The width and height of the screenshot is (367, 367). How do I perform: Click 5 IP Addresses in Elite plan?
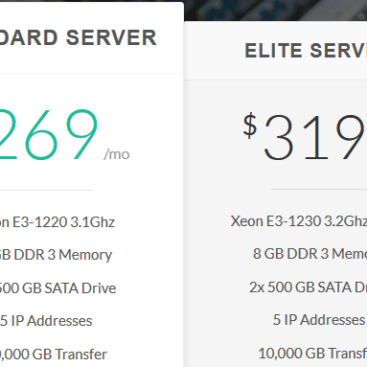[x=319, y=320]
